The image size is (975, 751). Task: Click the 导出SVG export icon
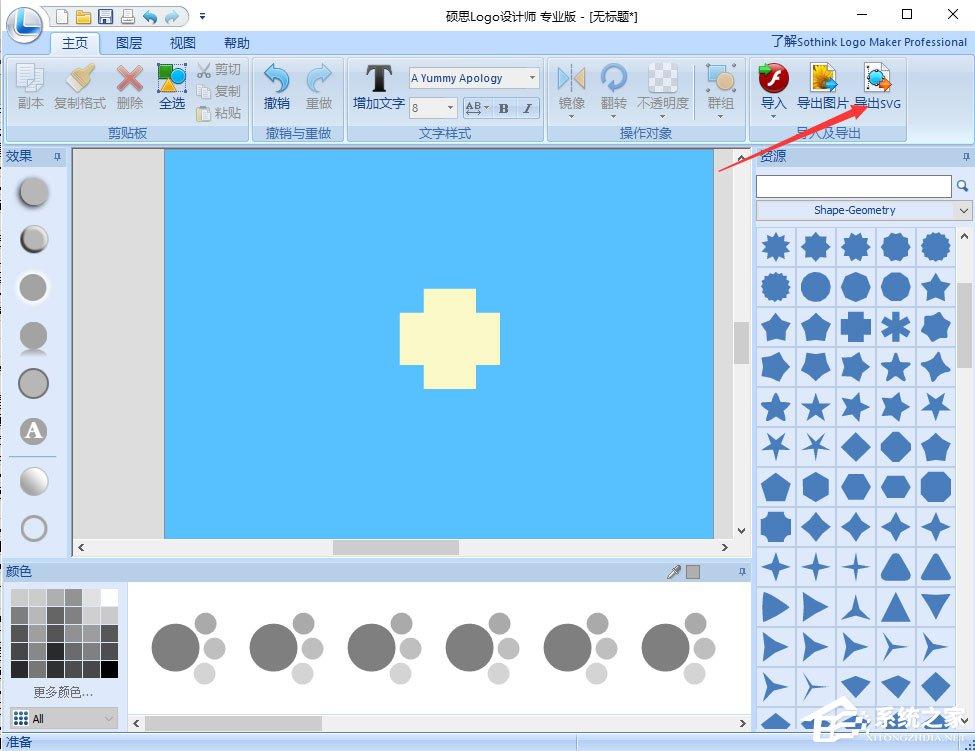click(x=877, y=78)
